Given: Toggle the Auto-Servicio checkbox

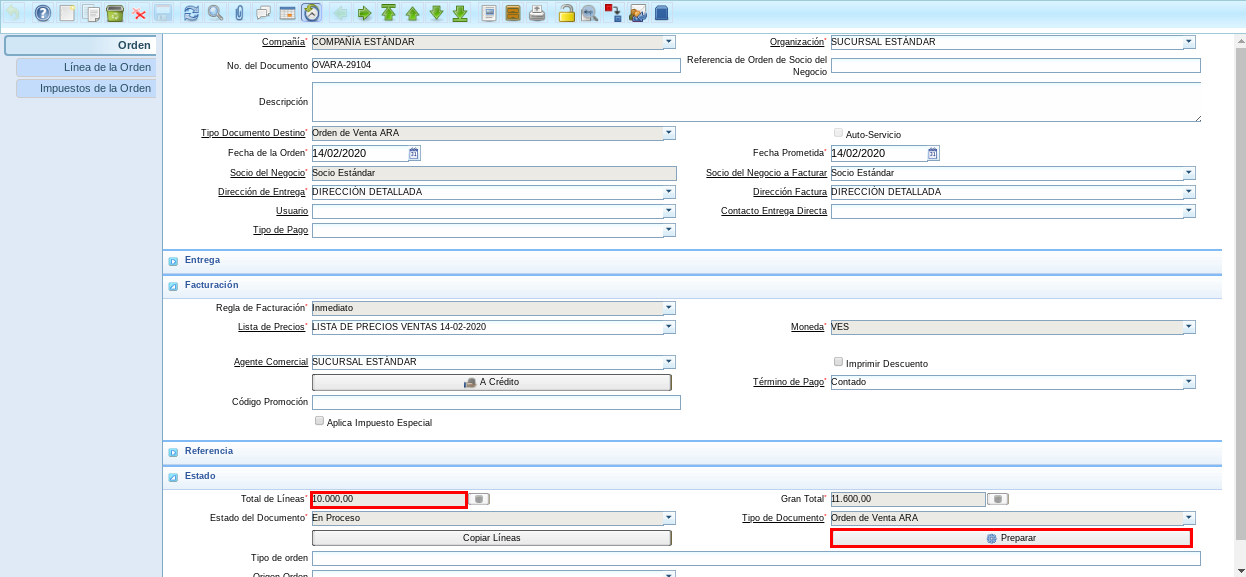Looking at the screenshot, I should pos(838,133).
